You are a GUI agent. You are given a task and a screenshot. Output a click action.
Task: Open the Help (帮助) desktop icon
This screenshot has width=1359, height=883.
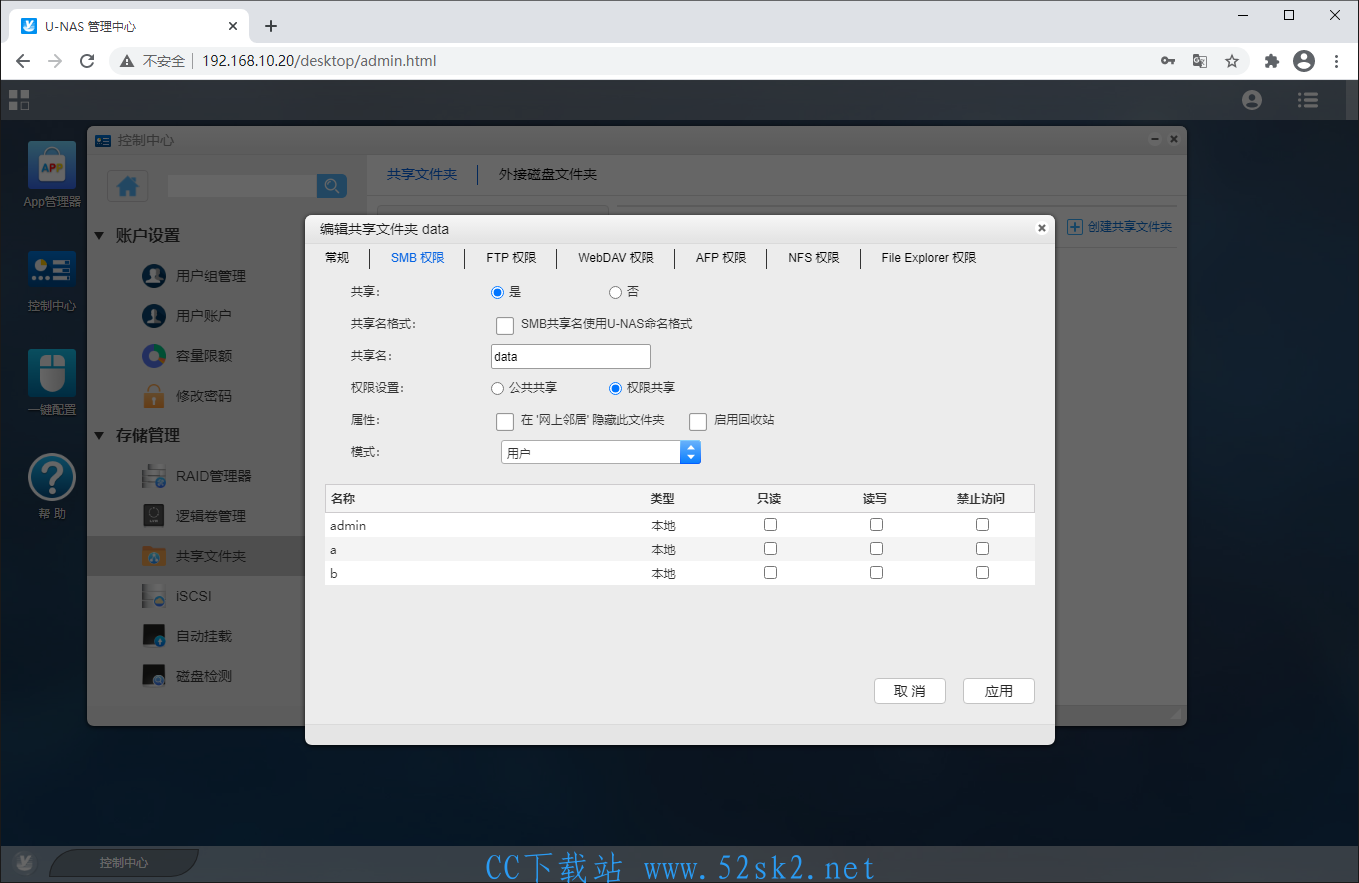(52, 477)
